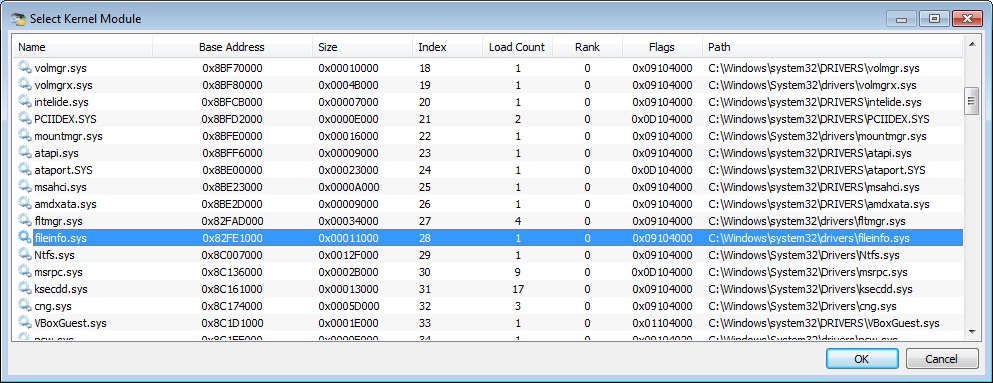Click the module icon beside ksecdd.sys

(25, 289)
